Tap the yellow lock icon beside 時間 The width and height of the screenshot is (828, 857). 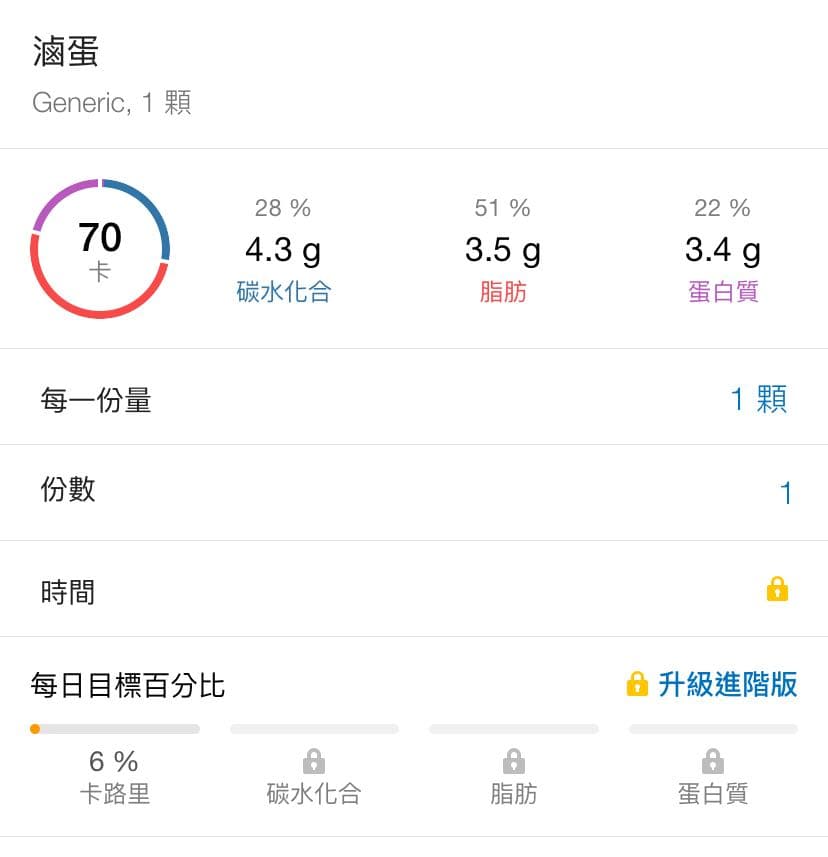[777, 589]
